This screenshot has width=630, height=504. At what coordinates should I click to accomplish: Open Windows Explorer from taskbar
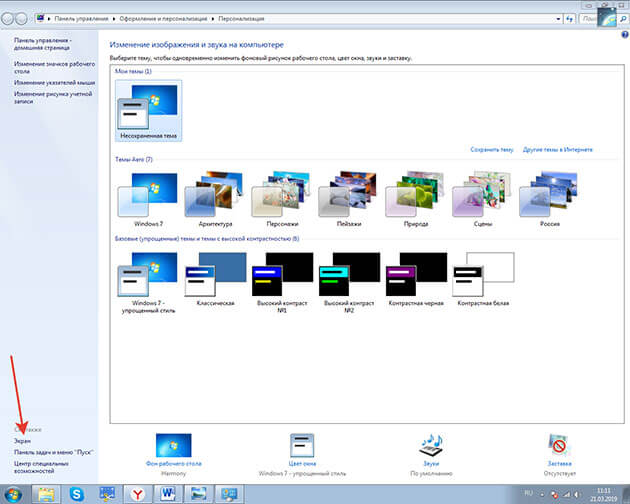pos(46,494)
